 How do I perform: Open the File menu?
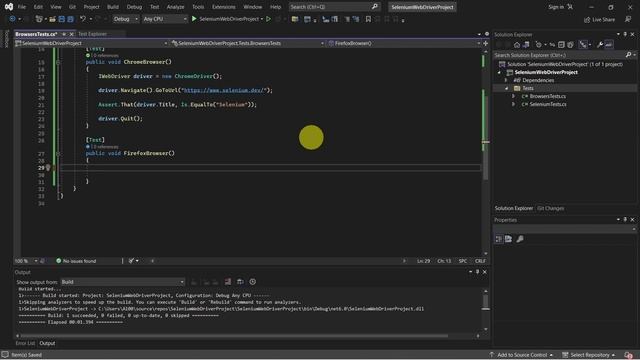pyautogui.click(x=22, y=7)
